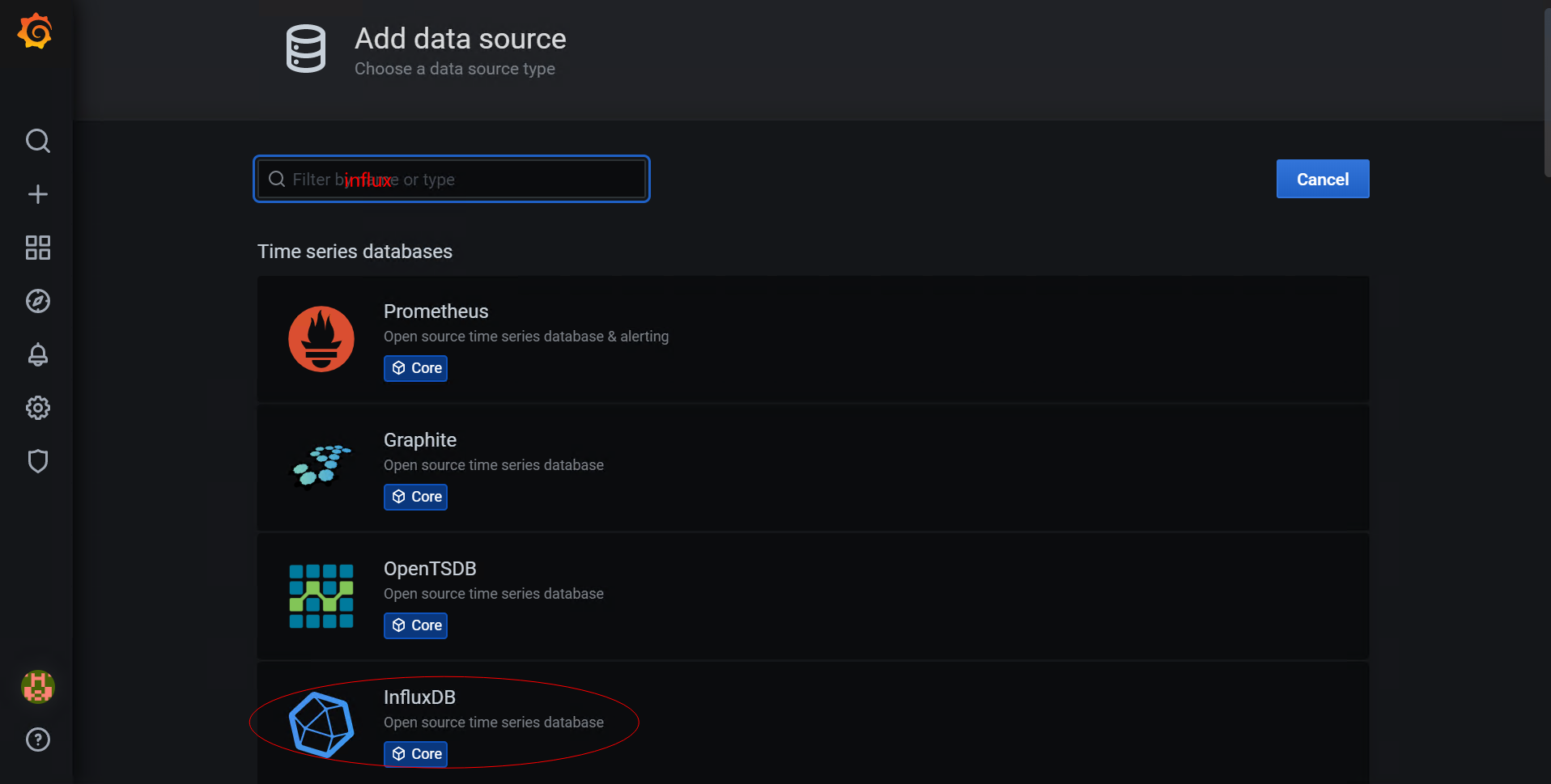Image resolution: width=1551 pixels, height=784 pixels.
Task: Open the Explore compass icon
Action: 37,301
